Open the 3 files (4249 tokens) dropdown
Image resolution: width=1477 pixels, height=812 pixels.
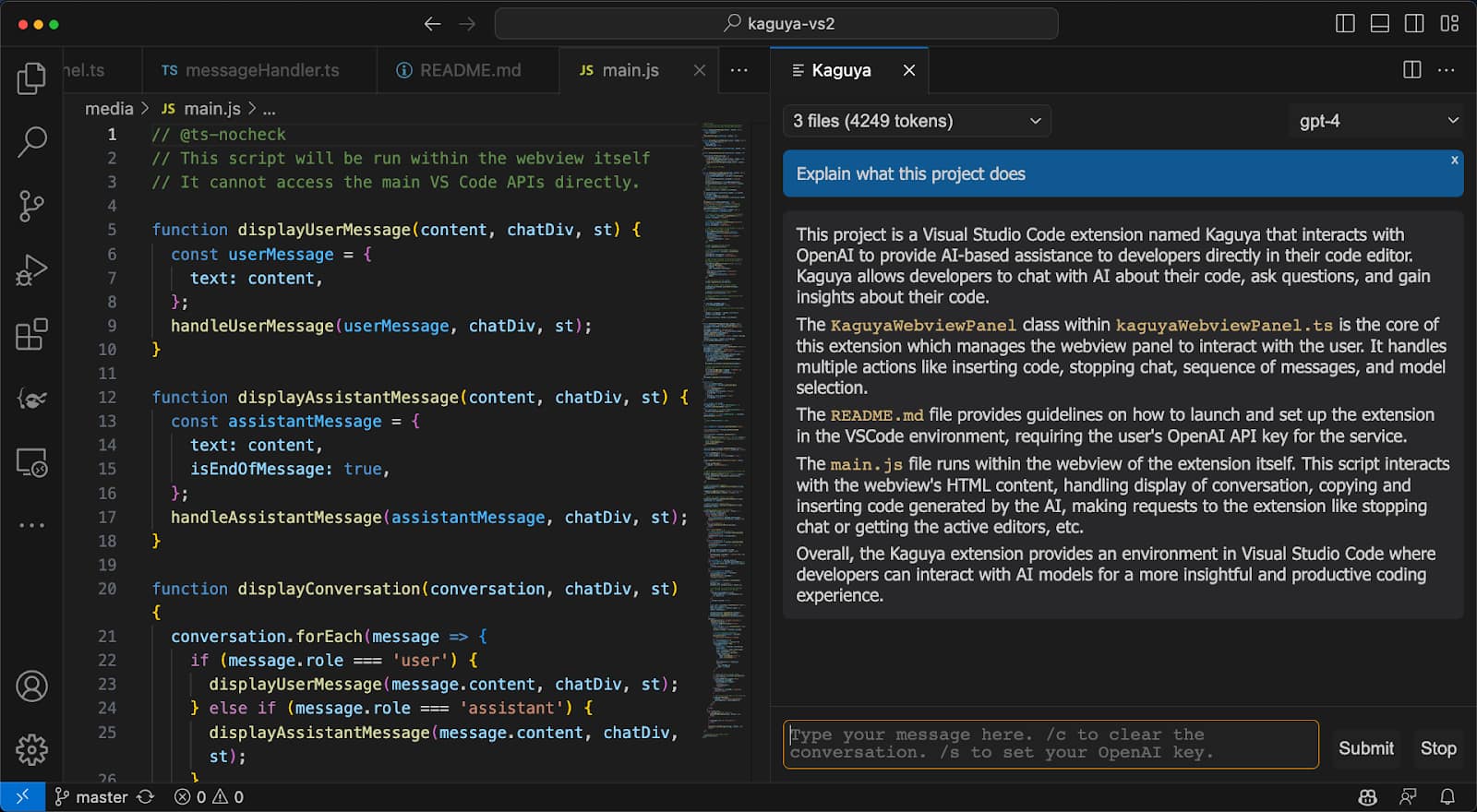click(917, 121)
